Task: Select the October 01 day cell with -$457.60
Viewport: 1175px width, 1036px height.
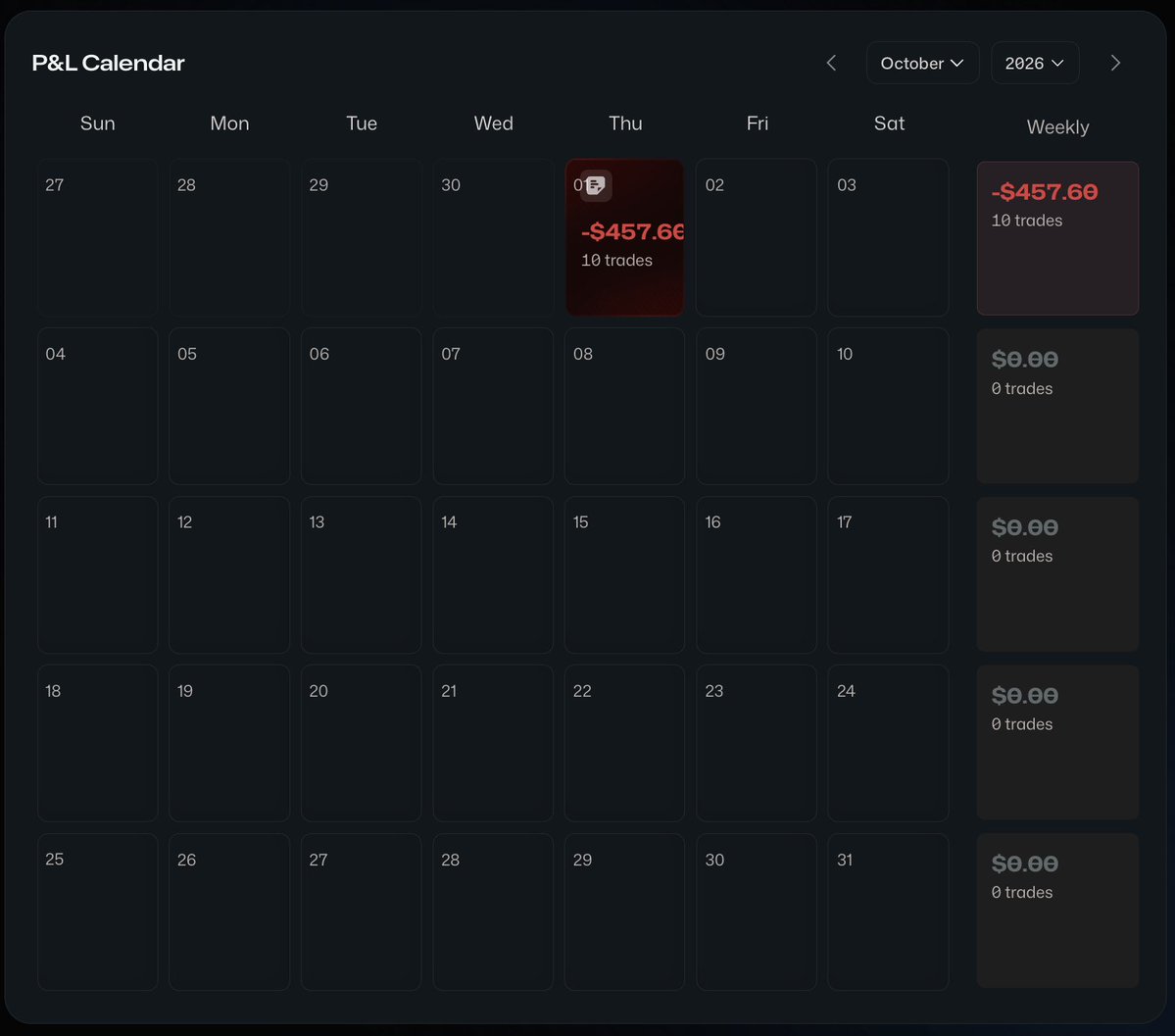Action: pyautogui.click(x=624, y=237)
